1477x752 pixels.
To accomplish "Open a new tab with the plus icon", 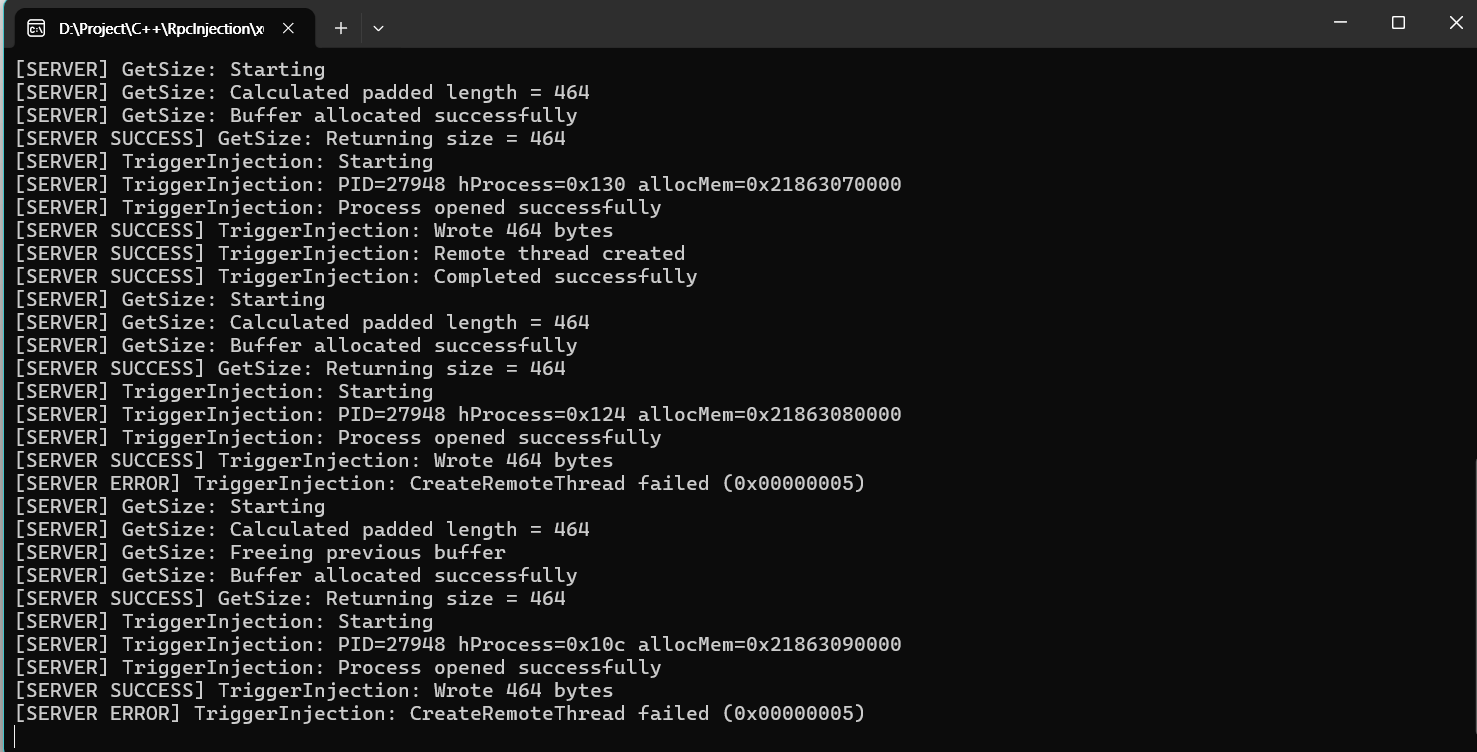I will 340,28.
